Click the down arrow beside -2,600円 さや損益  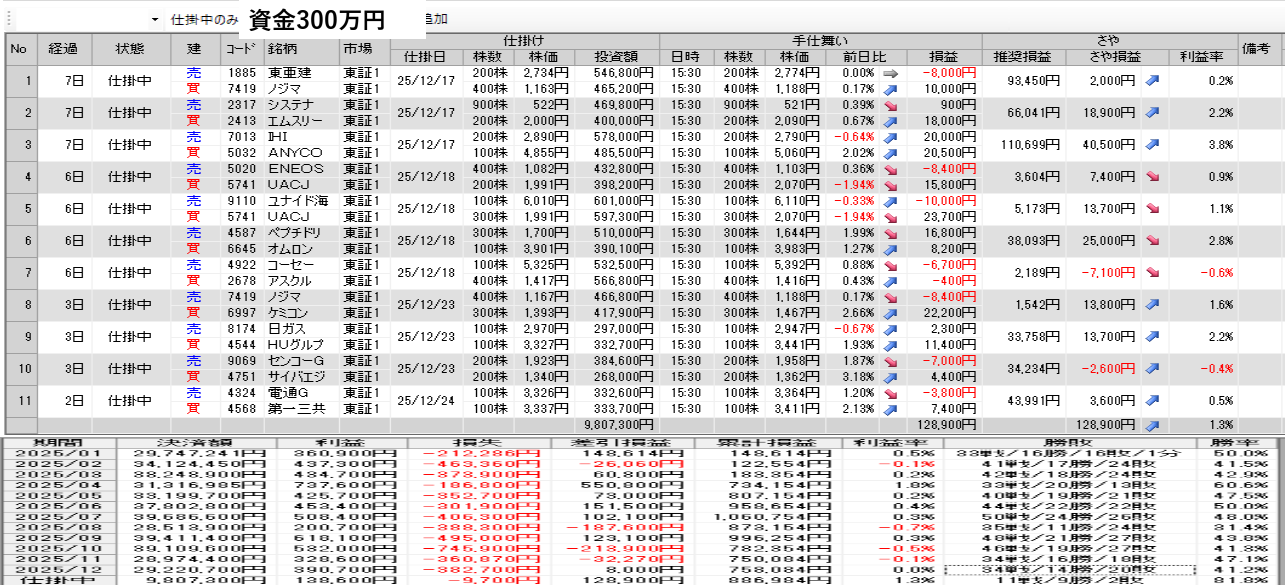1152,369
